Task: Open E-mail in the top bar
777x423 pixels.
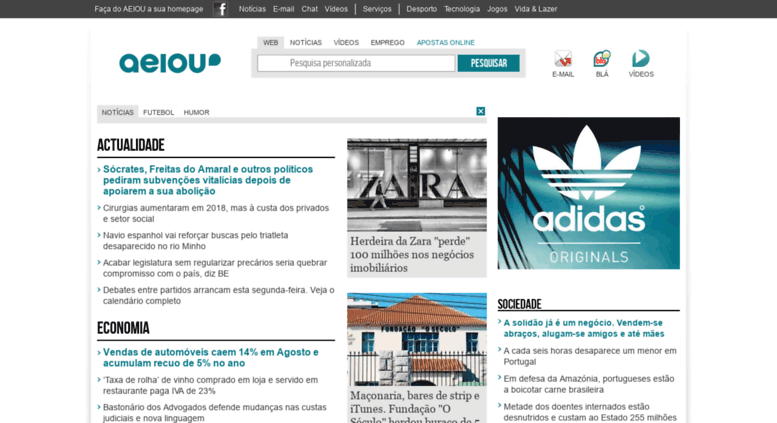Action: 283,9
